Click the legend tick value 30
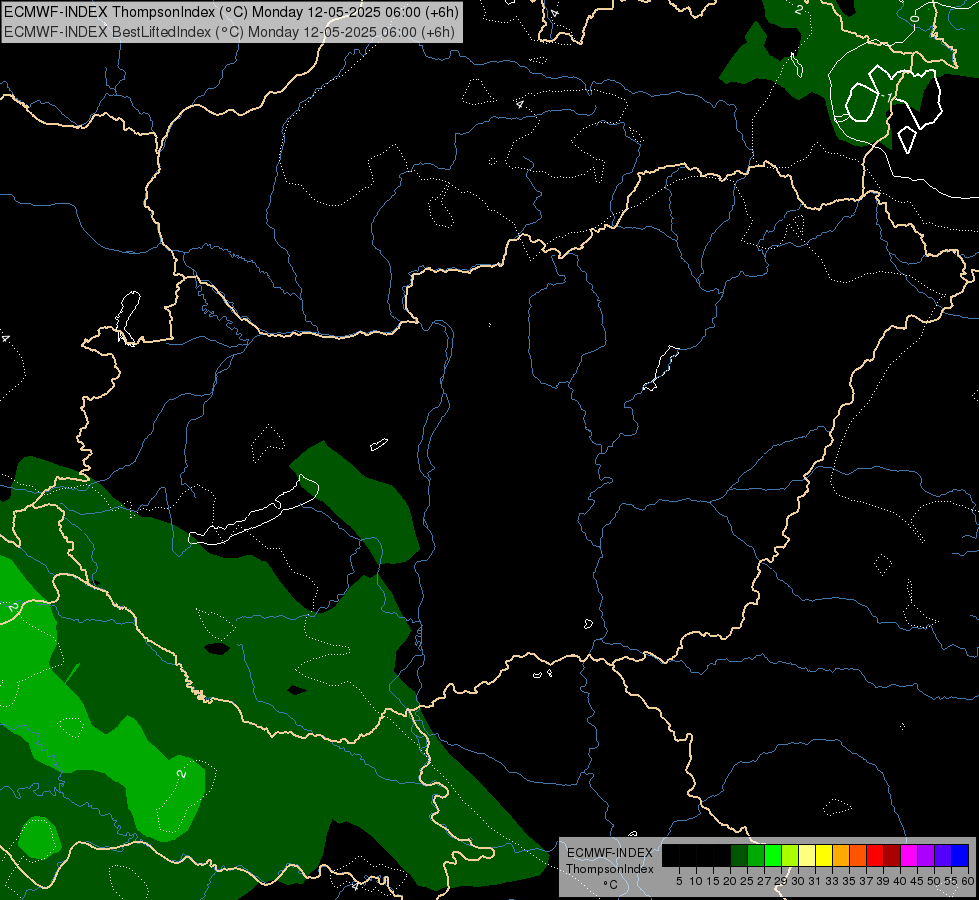979x900 pixels. (798, 881)
